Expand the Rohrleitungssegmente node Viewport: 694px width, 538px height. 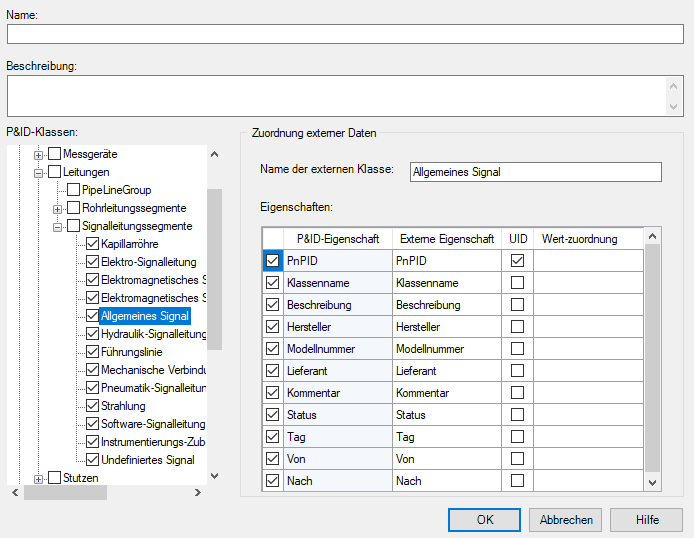tap(59, 208)
